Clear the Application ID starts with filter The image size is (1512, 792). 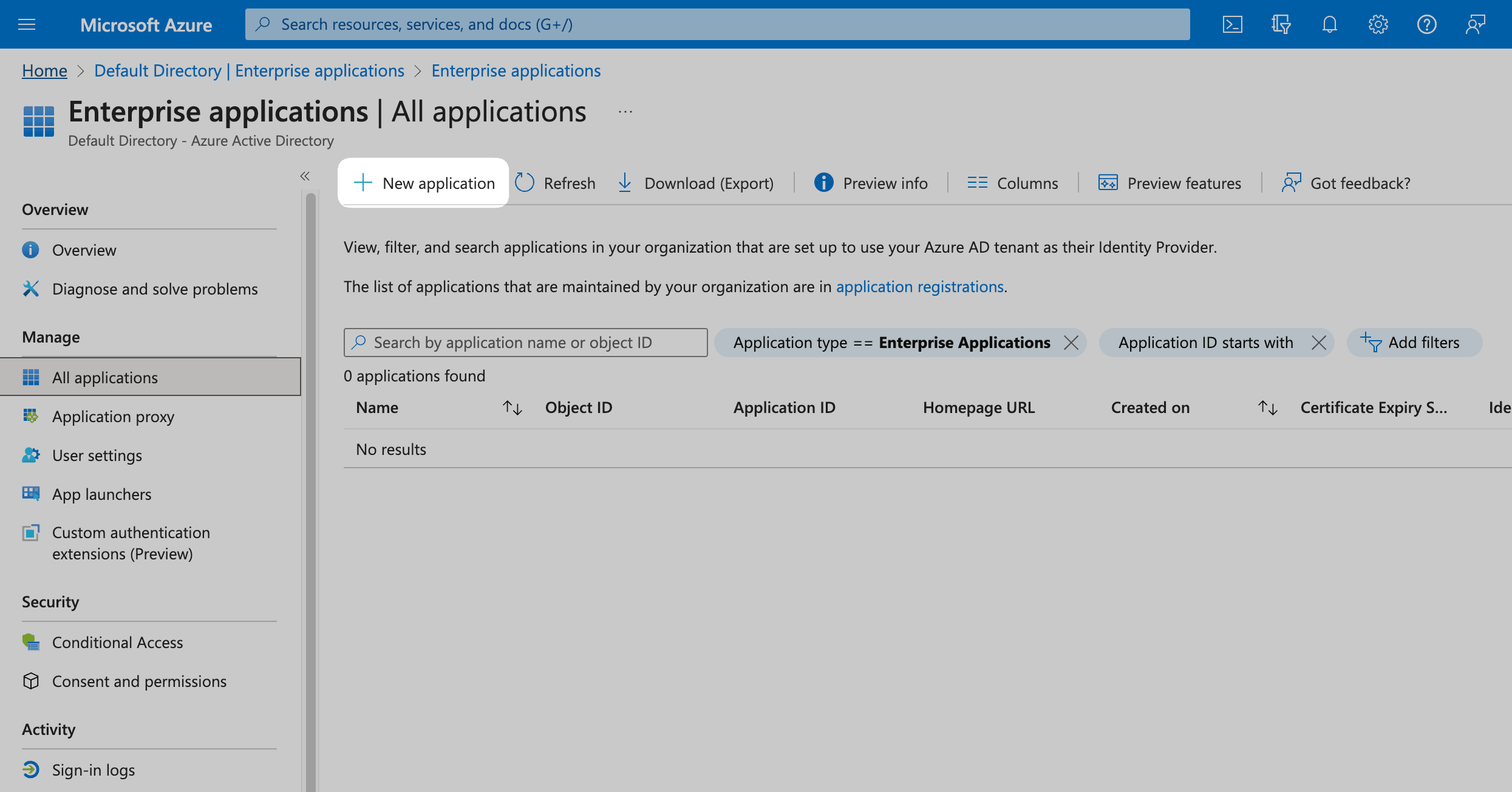pos(1319,343)
